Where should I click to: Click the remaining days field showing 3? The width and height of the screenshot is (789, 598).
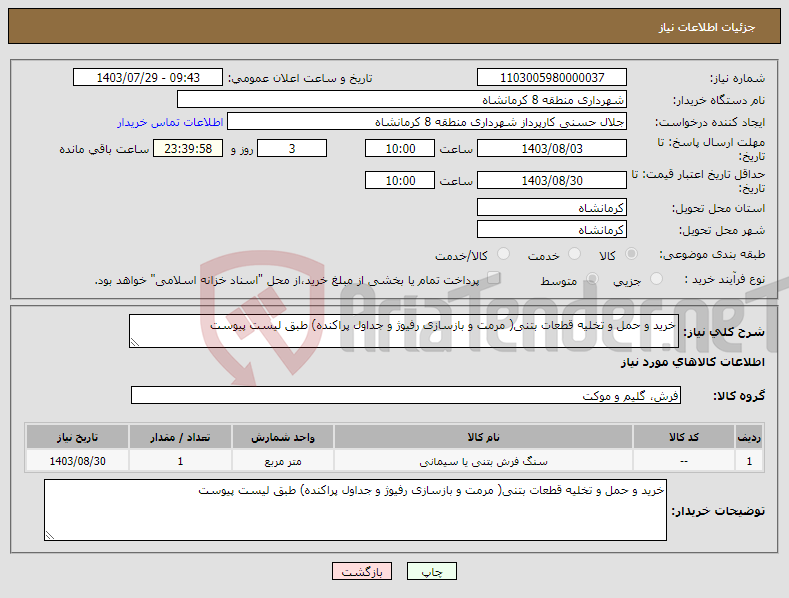point(292,148)
